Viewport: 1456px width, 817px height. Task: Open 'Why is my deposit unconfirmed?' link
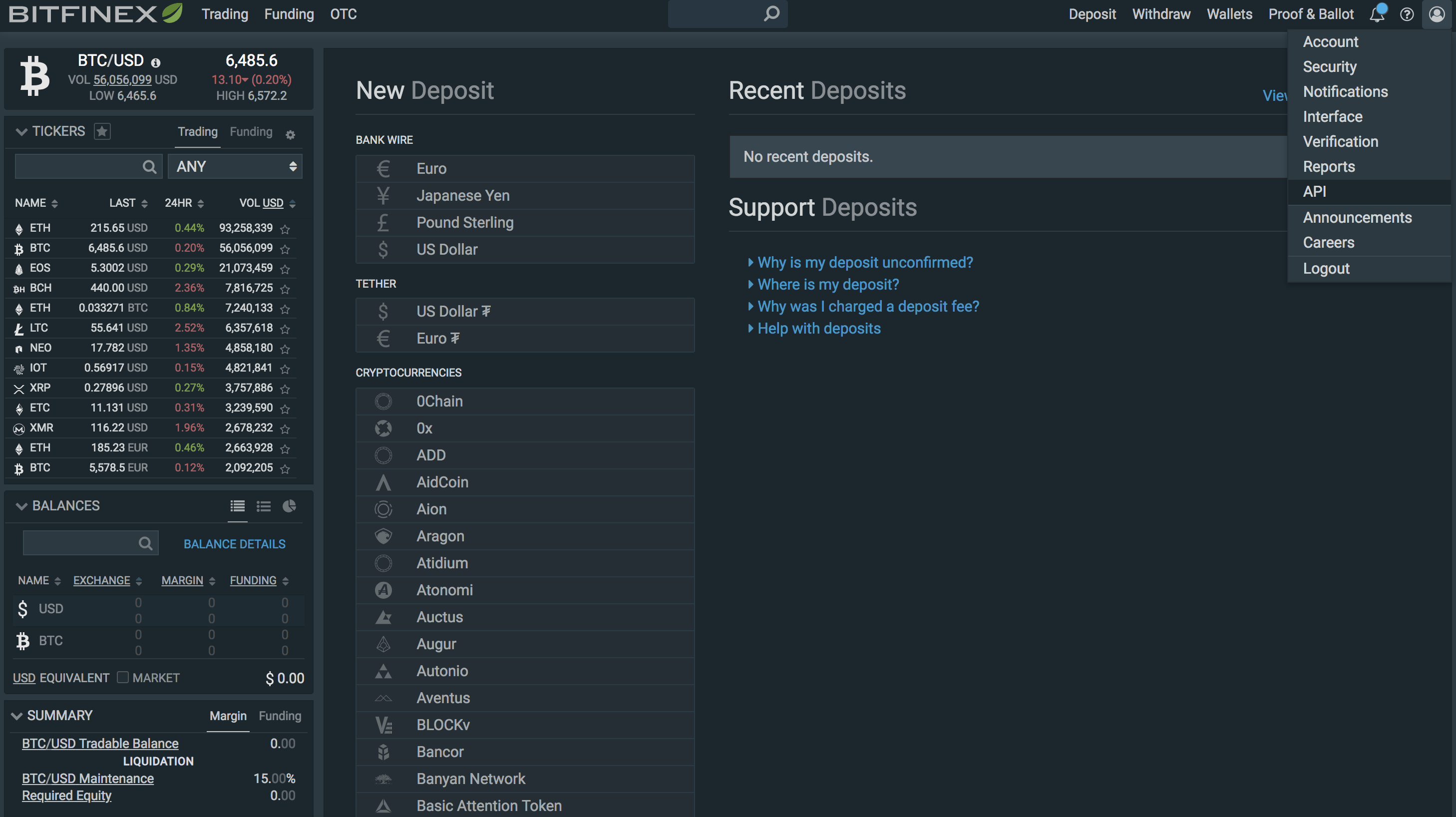coord(865,262)
